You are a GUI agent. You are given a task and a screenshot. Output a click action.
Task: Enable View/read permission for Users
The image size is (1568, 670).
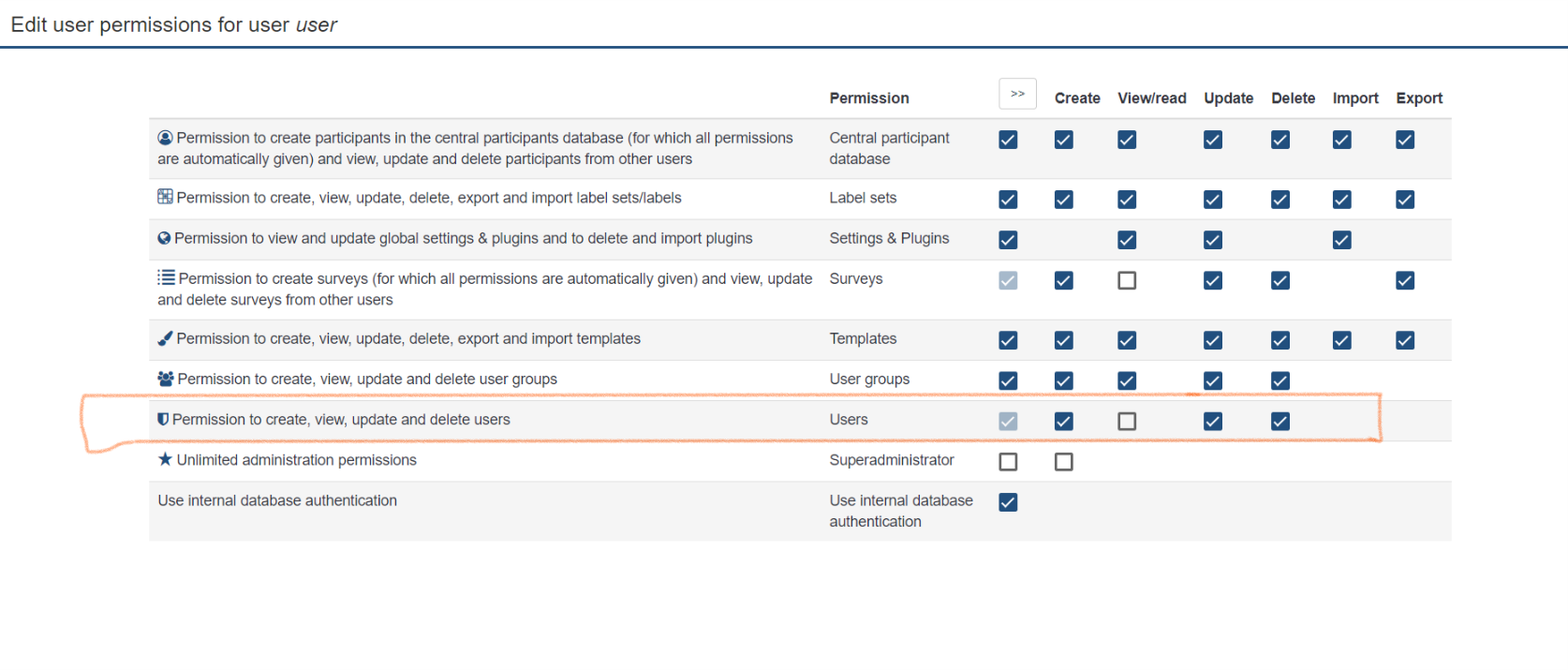1127,422
